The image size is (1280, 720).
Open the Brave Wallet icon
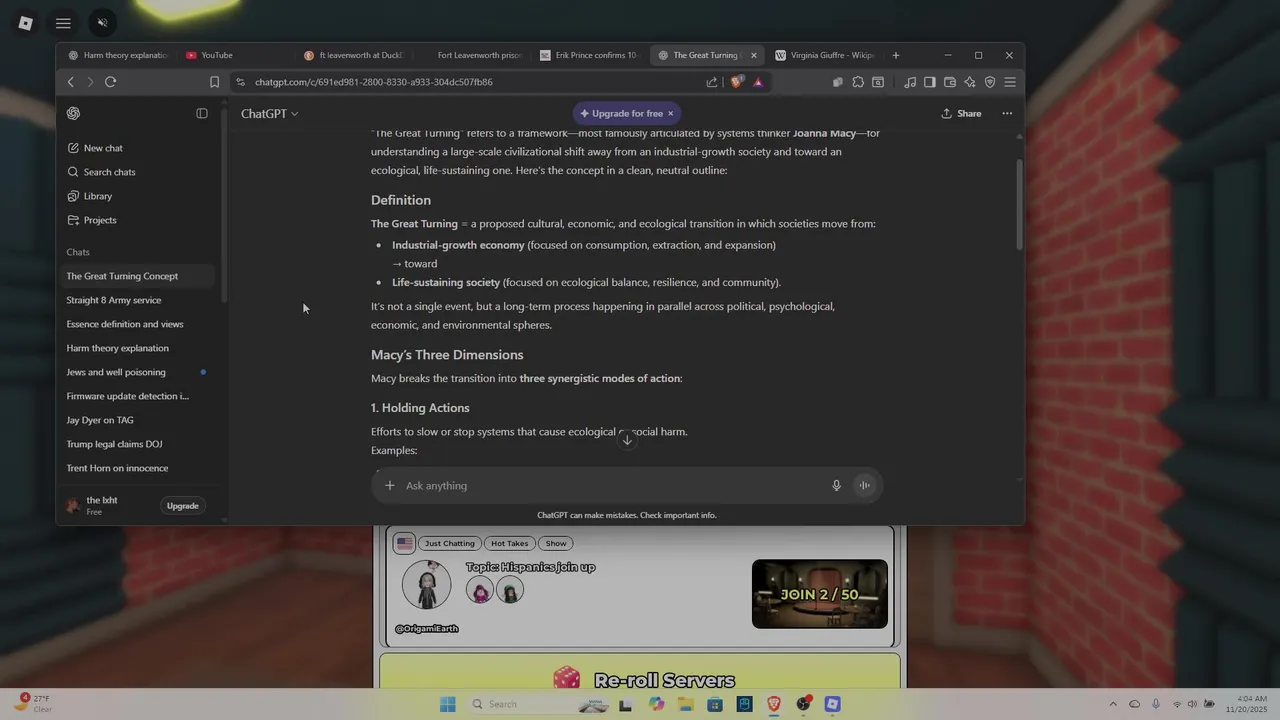[x=950, y=82]
